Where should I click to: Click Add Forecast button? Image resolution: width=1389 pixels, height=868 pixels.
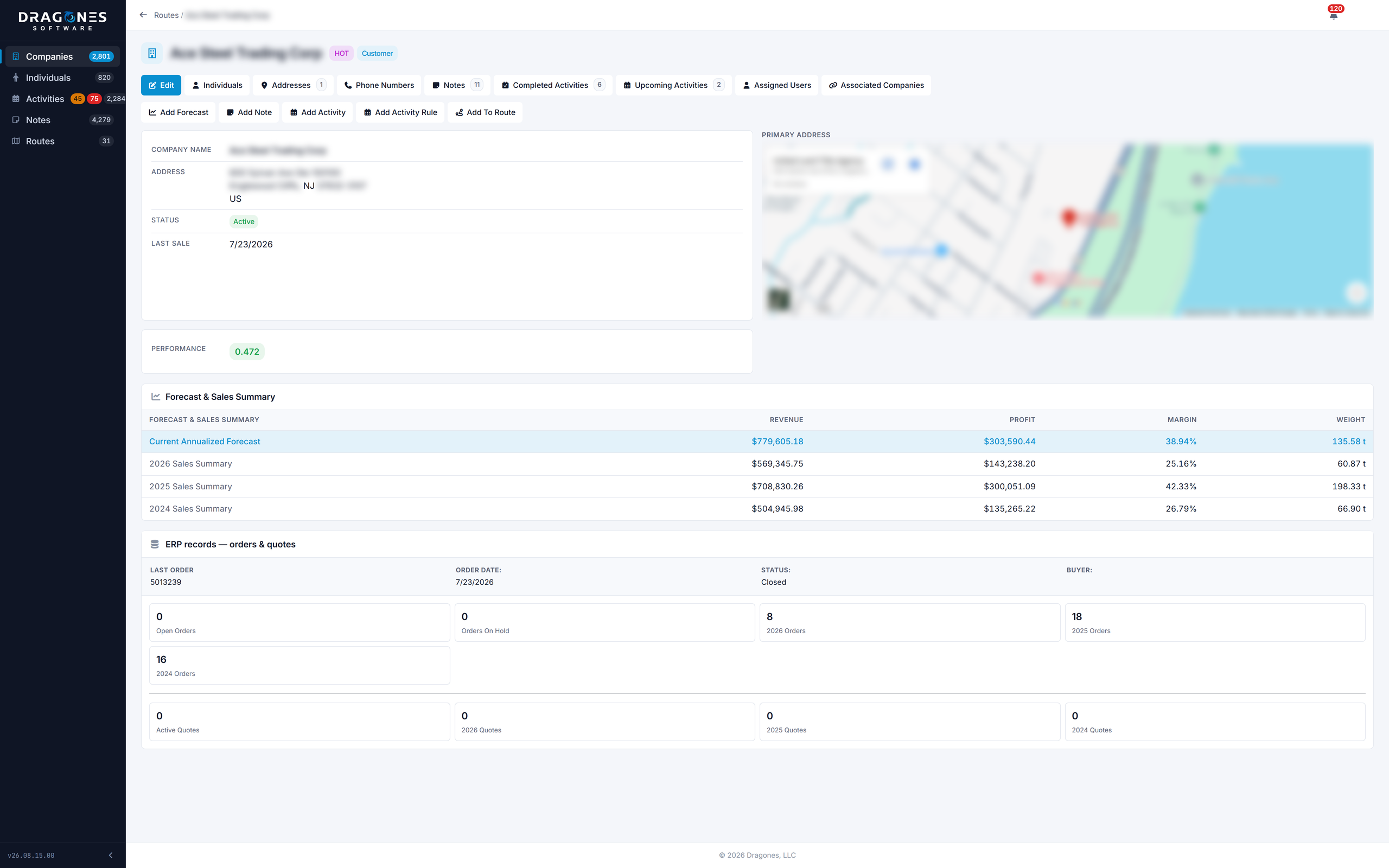[x=179, y=112]
